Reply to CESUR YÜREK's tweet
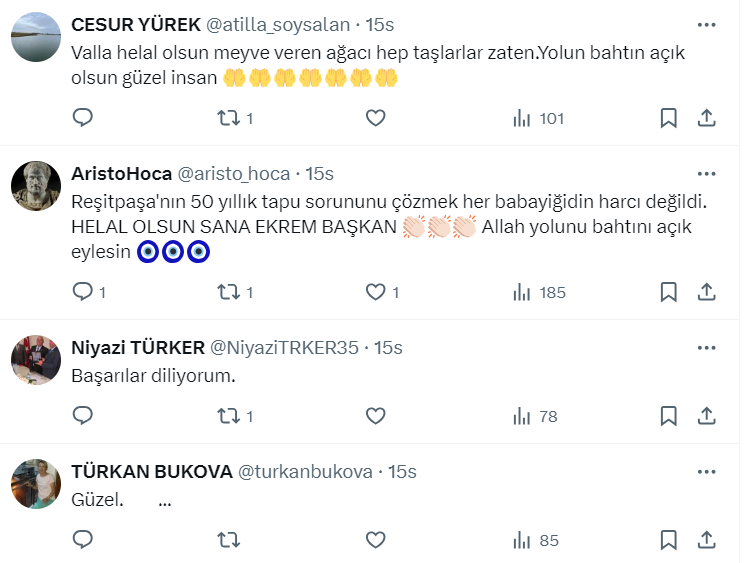This screenshot has height=563, width=746. tap(83, 118)
